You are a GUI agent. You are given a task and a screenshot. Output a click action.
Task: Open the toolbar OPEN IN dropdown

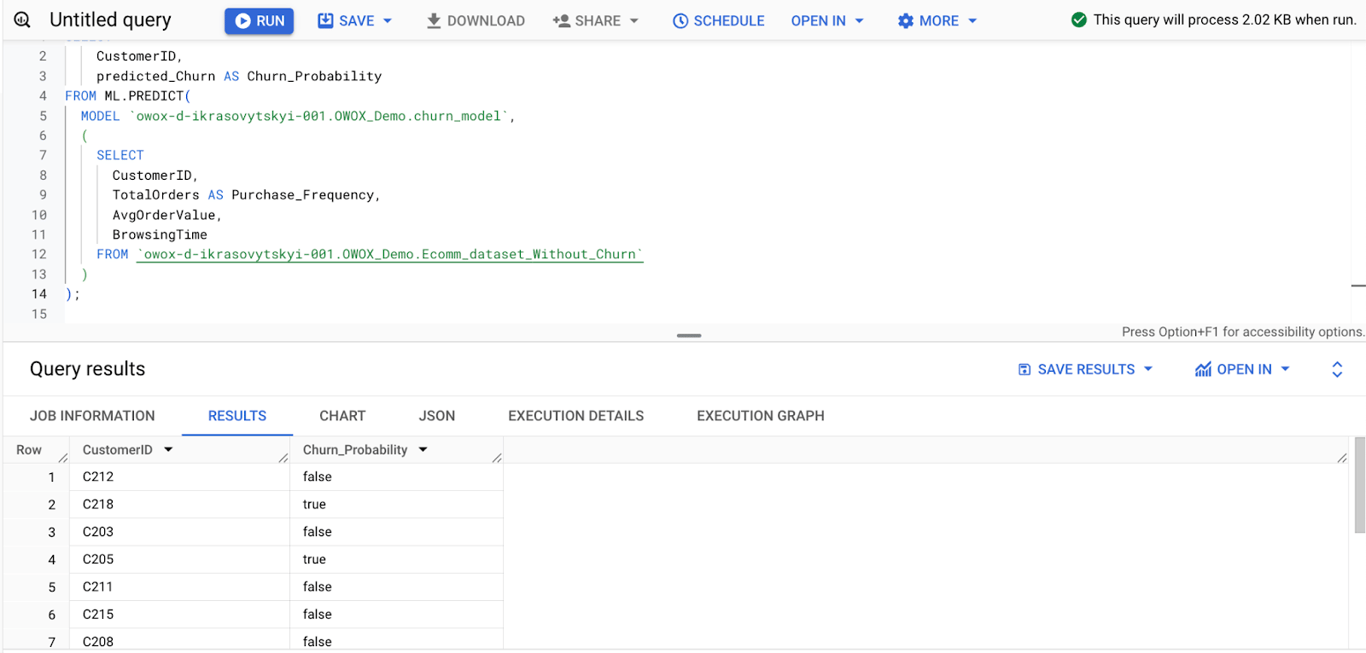click(827, 20)
